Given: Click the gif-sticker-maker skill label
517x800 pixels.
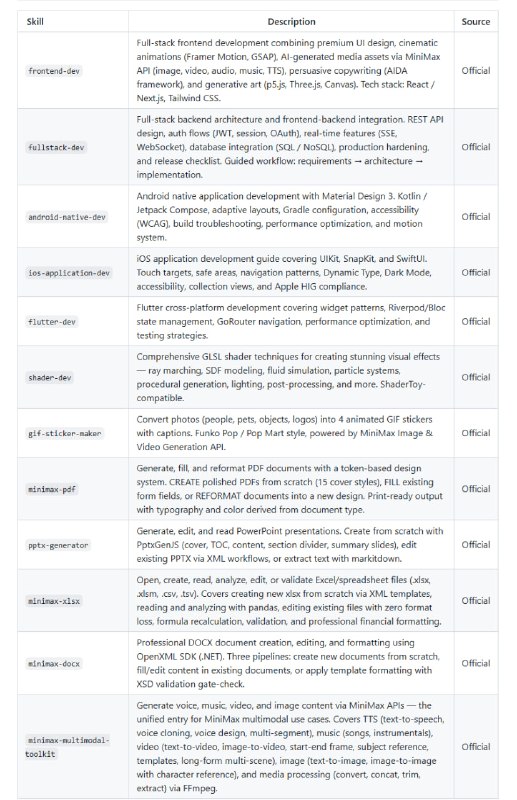Looking at the screenshot, I should tap(65, 434).
